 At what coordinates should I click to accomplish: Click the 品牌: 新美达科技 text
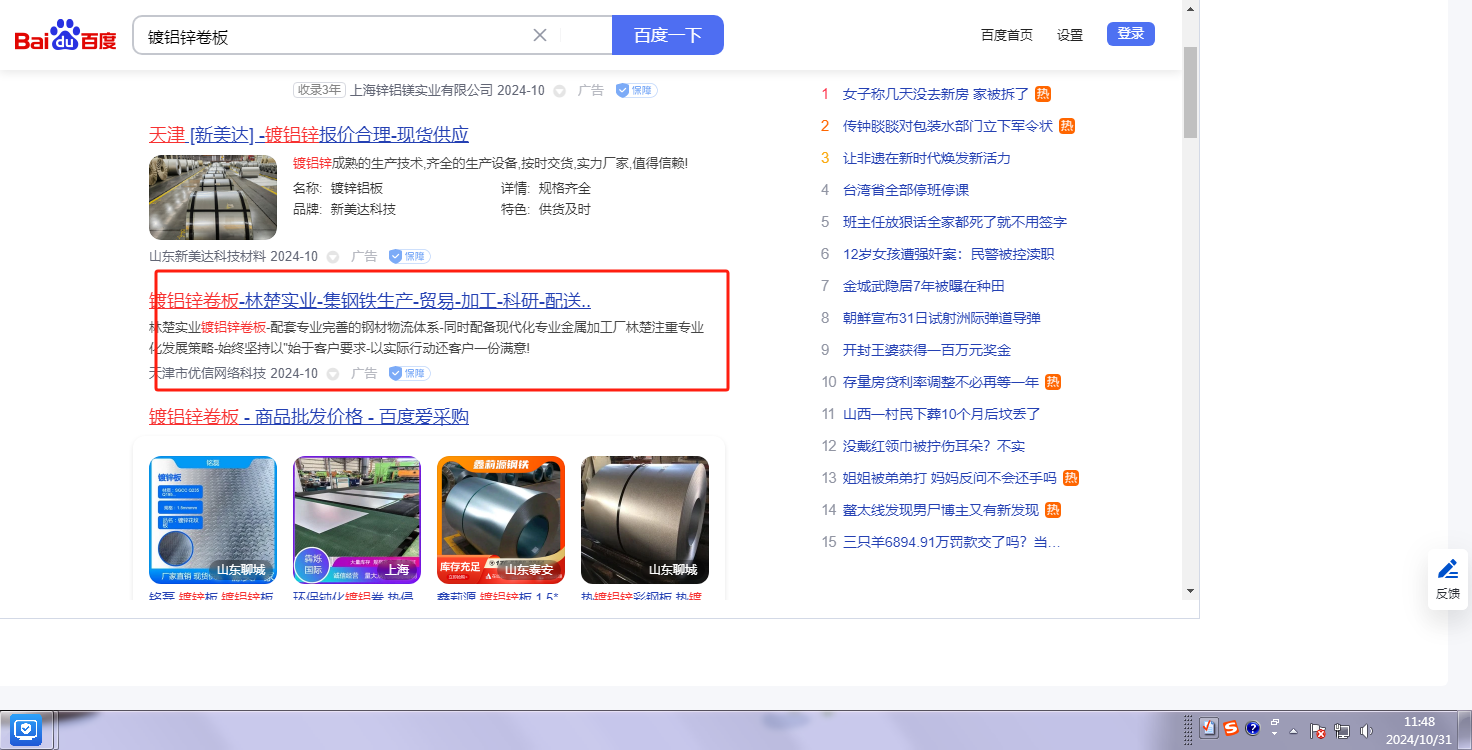pyautogui.click(x=344, y=209)
